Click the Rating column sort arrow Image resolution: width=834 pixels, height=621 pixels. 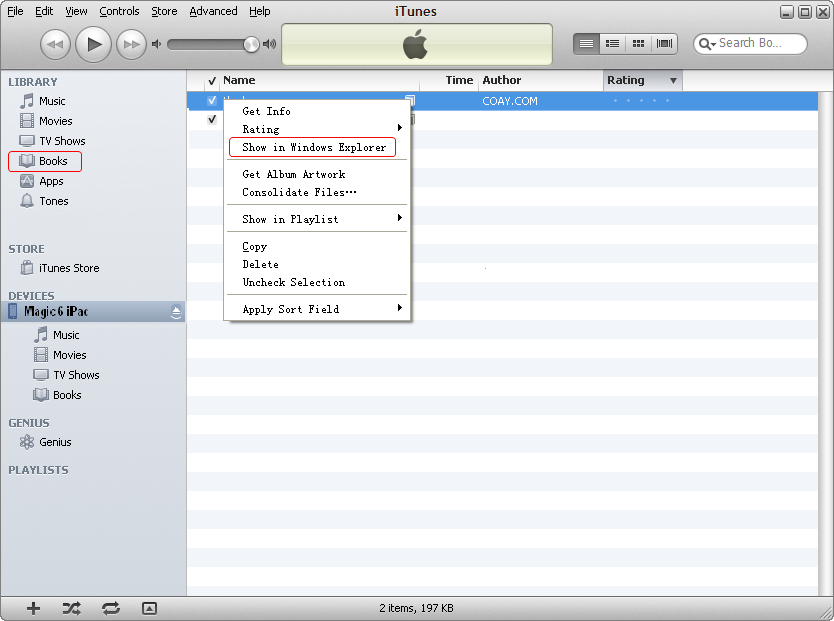coord(673,81)
